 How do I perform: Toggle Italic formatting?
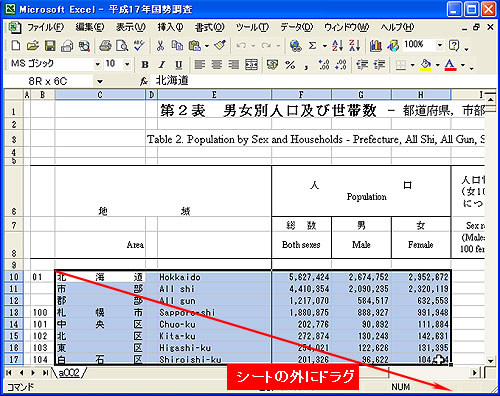pyautogui.click(x=162, y=64)
